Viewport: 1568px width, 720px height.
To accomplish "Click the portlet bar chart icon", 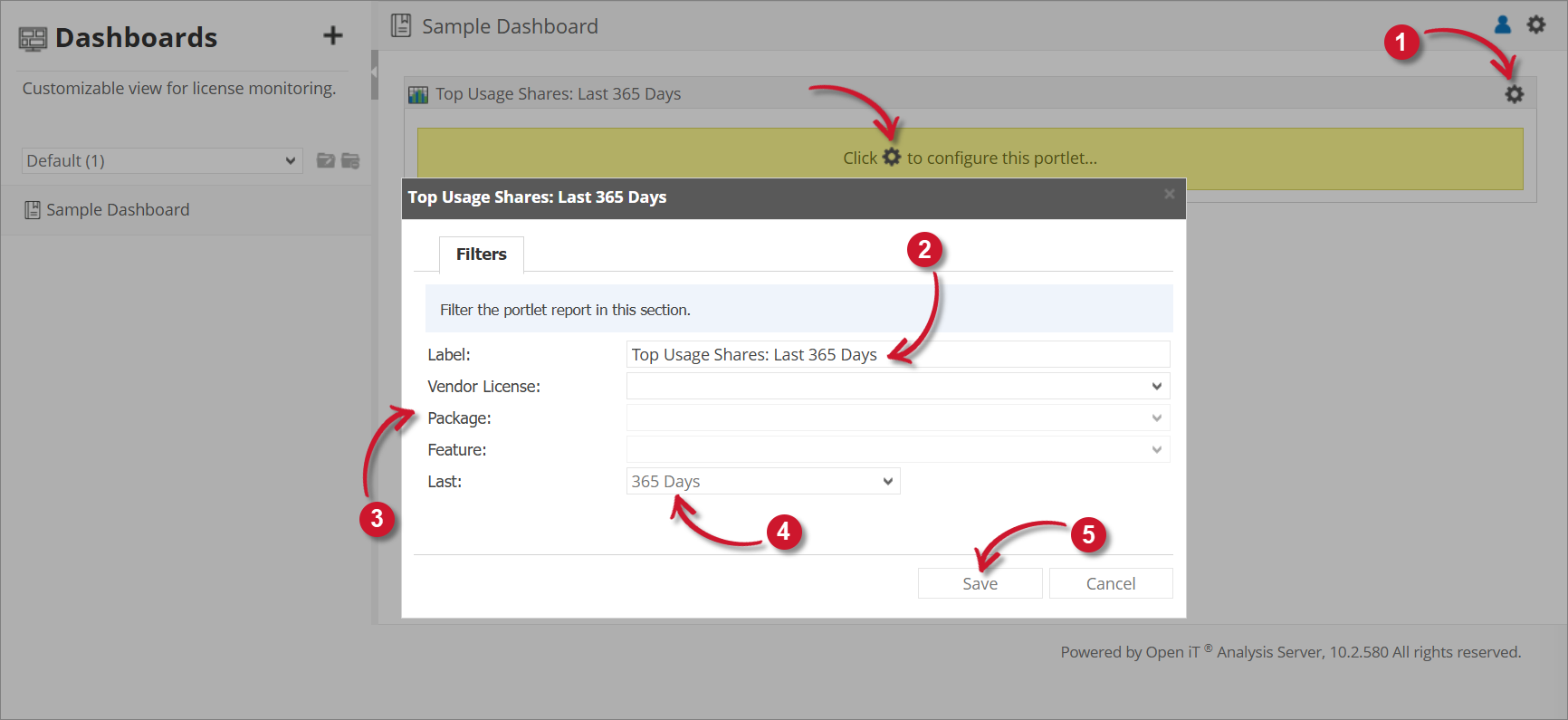I will click(418, 95).
